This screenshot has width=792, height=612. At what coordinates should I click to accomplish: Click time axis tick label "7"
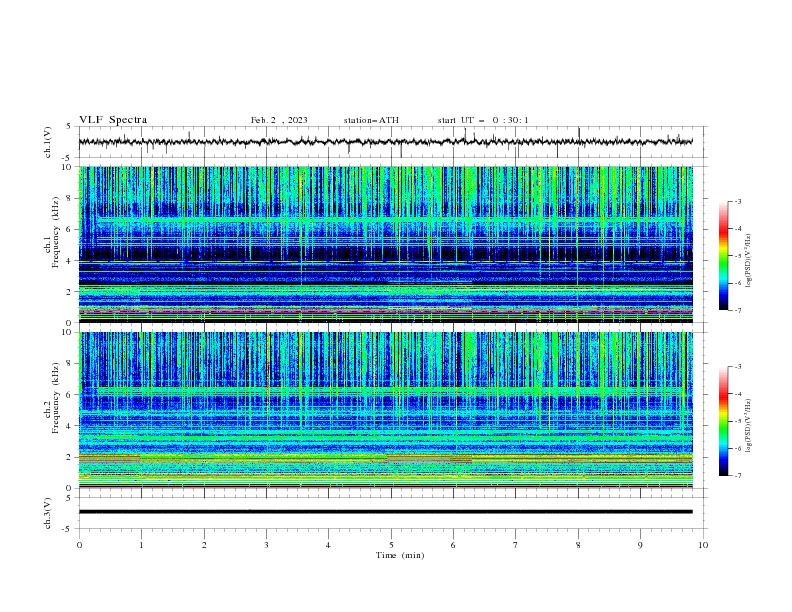coord(516,545)
